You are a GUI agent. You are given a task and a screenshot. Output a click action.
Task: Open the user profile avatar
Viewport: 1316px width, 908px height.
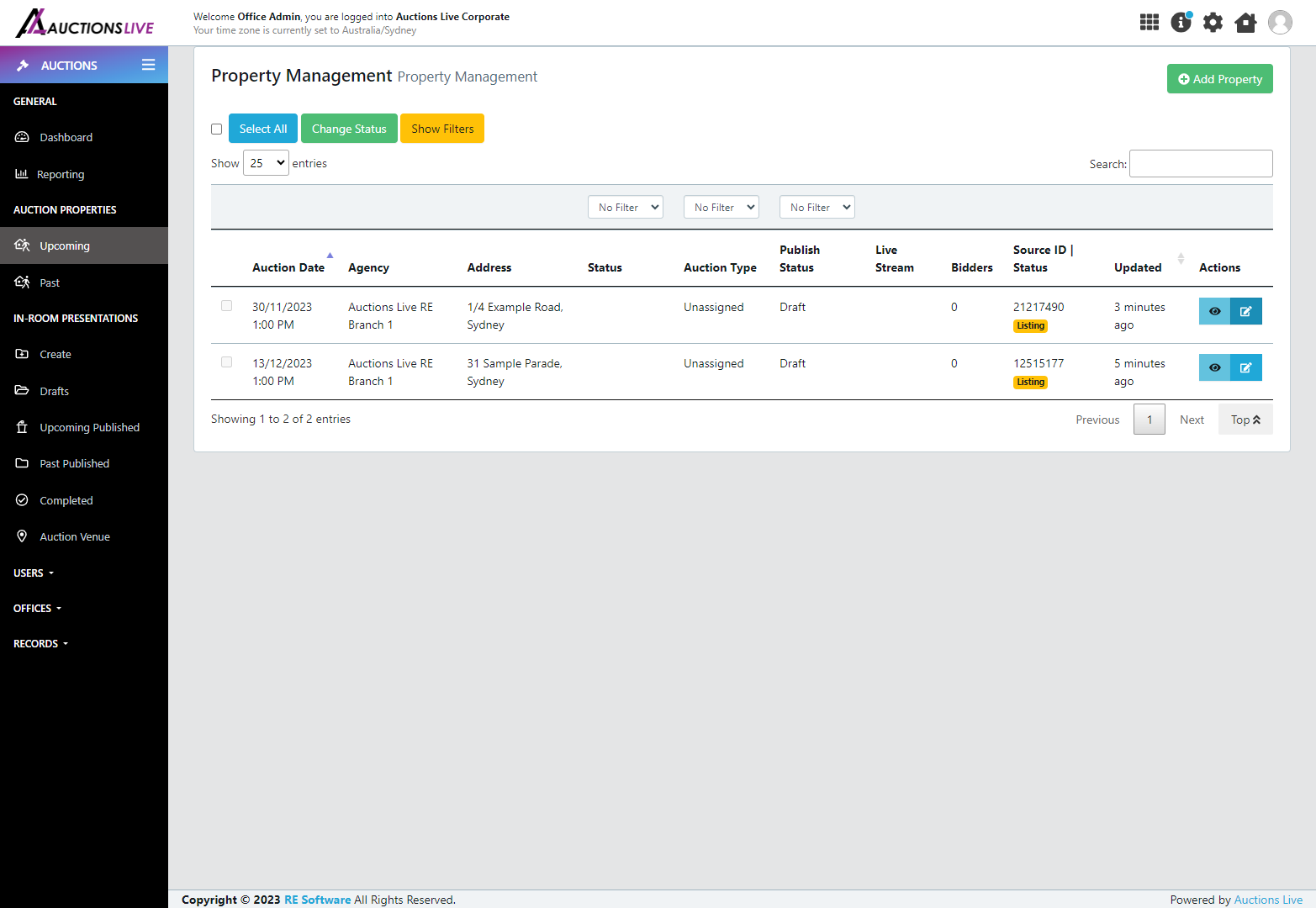coord(1280,23)
